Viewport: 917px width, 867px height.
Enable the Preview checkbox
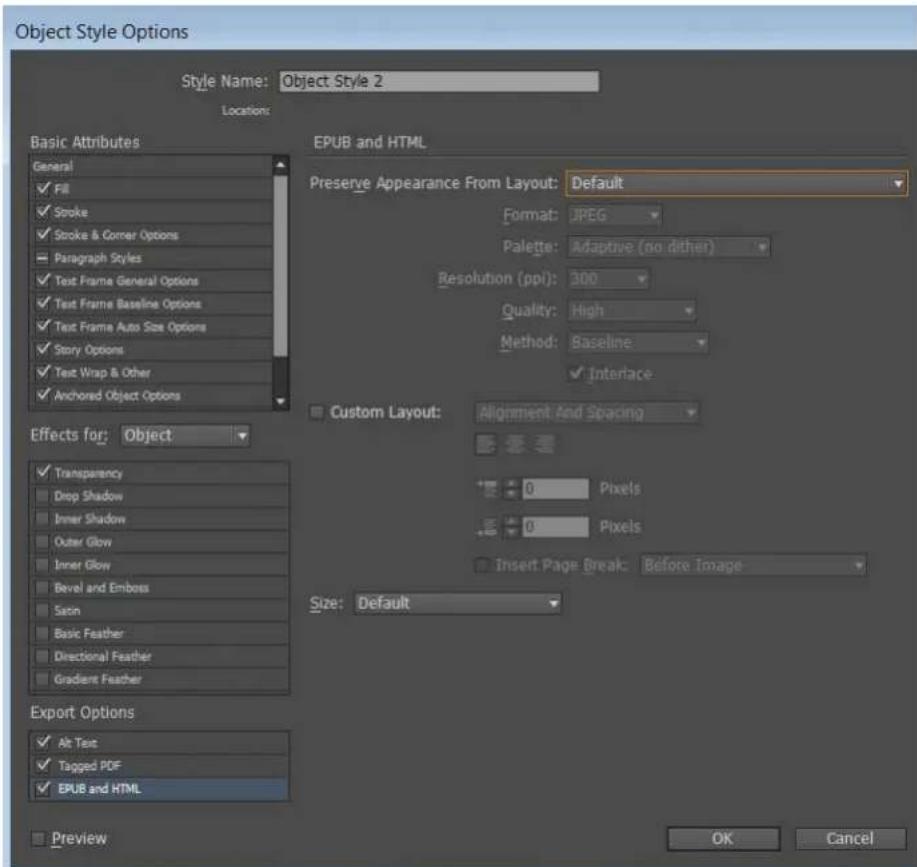pyautogui.click(x=38, y=839)
